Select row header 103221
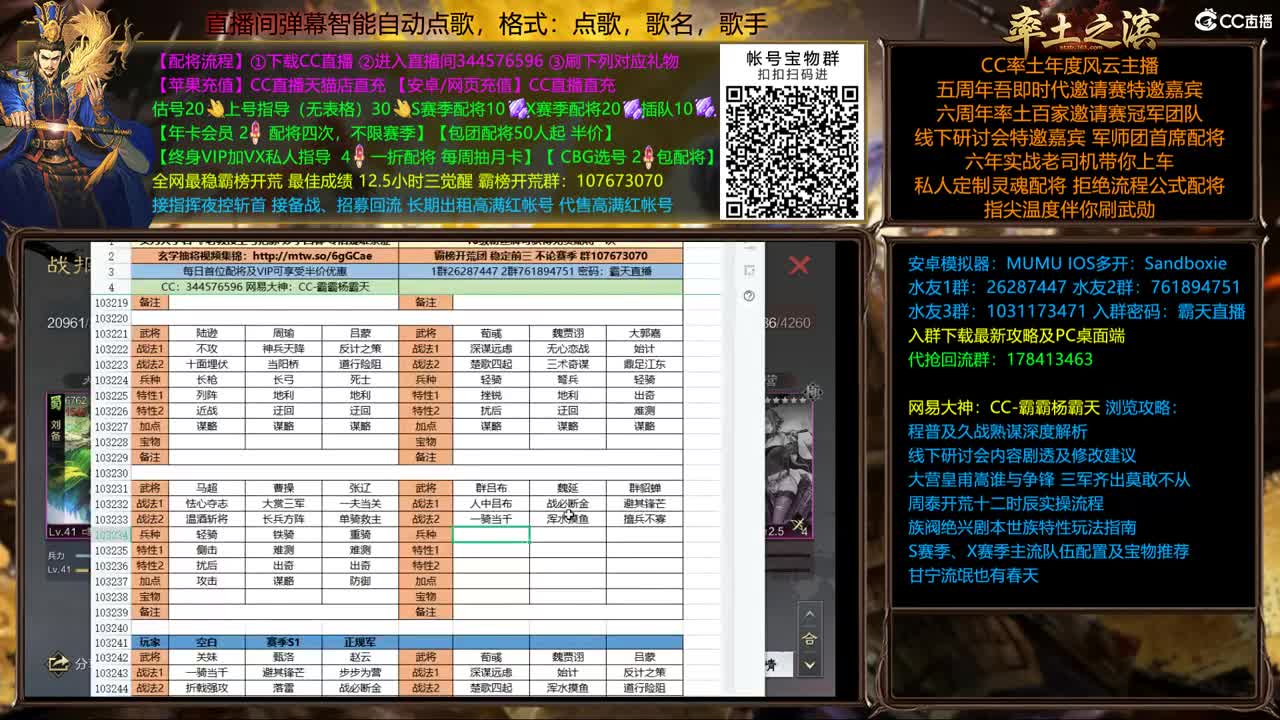Viewport: 1280px width, 720px height. (111, 334)
